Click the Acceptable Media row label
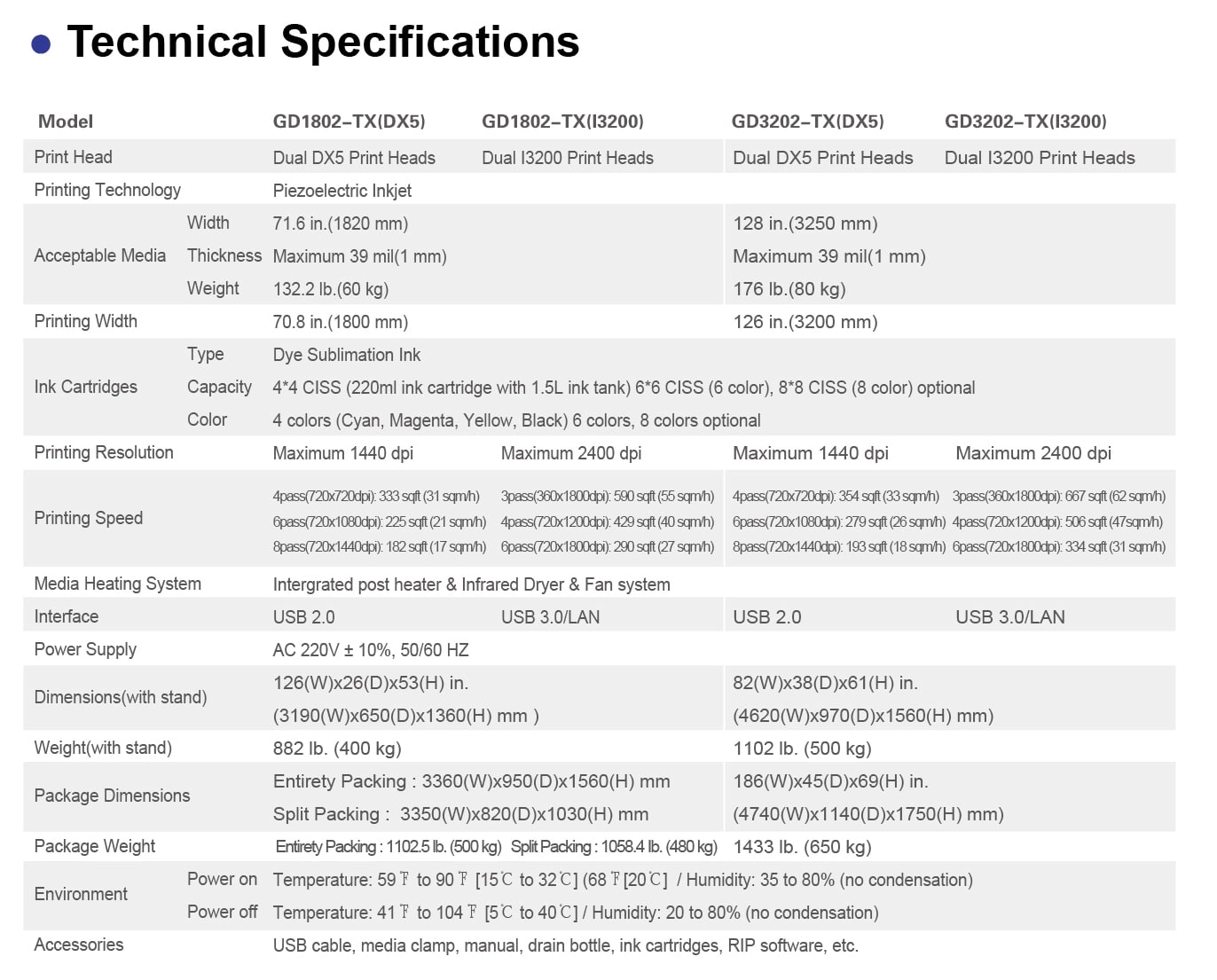 99,255
